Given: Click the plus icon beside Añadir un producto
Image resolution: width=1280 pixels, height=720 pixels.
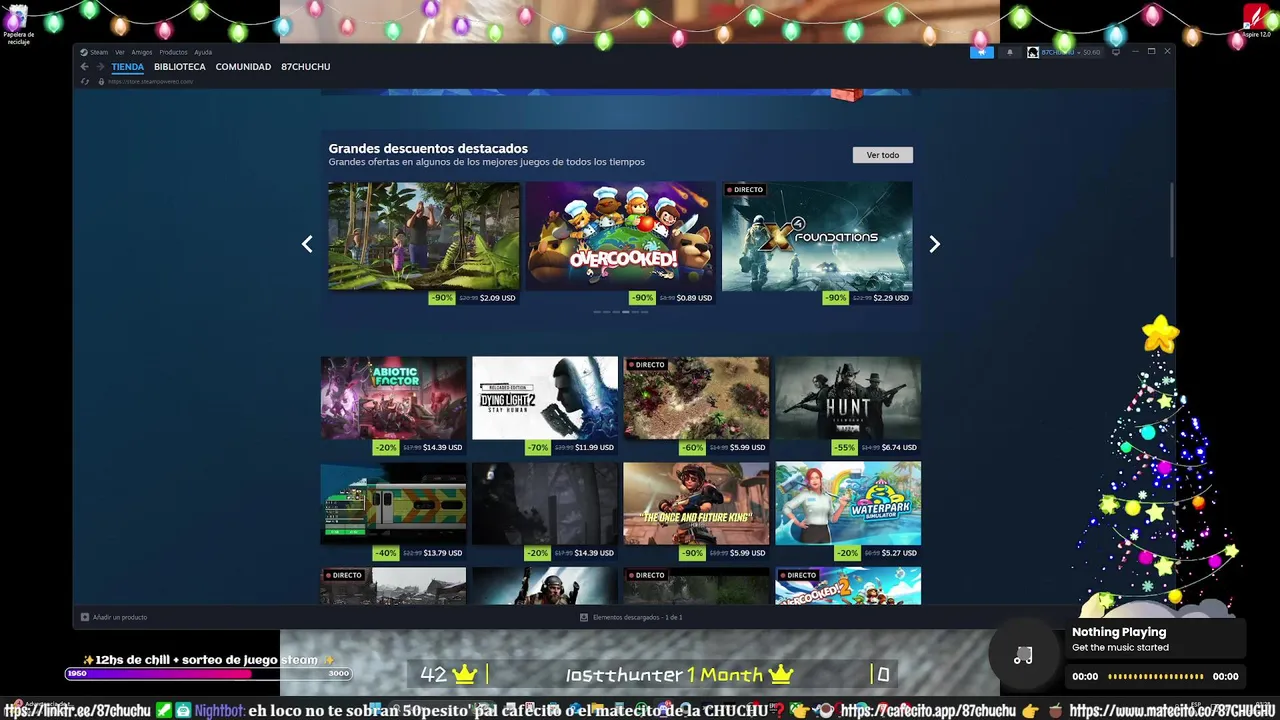Looking at the screenshot, I should [x=85, y=617].
